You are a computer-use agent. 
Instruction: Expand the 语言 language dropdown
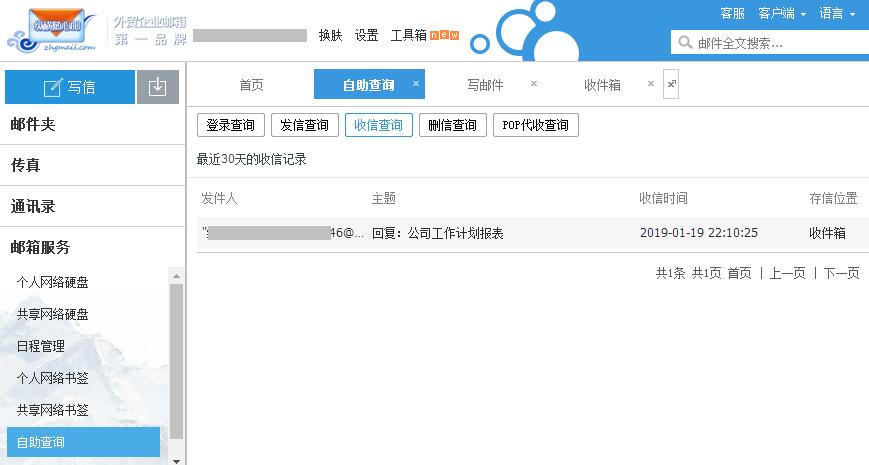pyautogui.click(x=837, y=13)
